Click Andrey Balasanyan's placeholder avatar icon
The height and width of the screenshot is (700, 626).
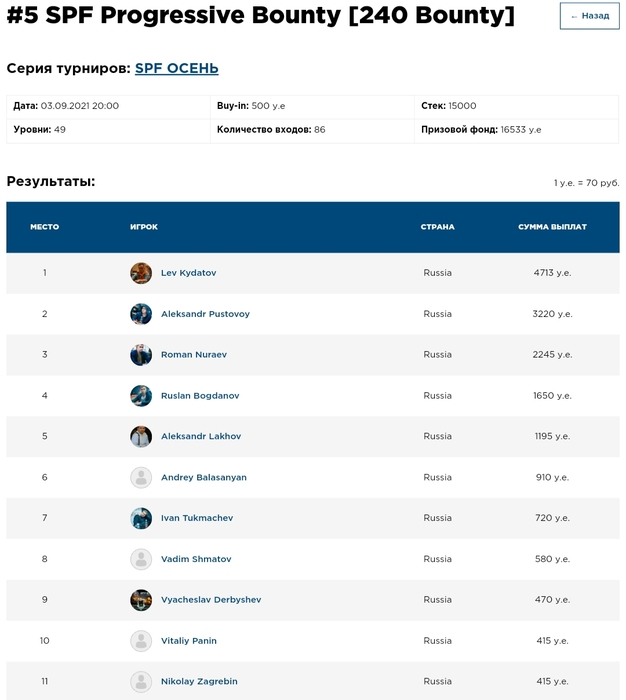141,478
